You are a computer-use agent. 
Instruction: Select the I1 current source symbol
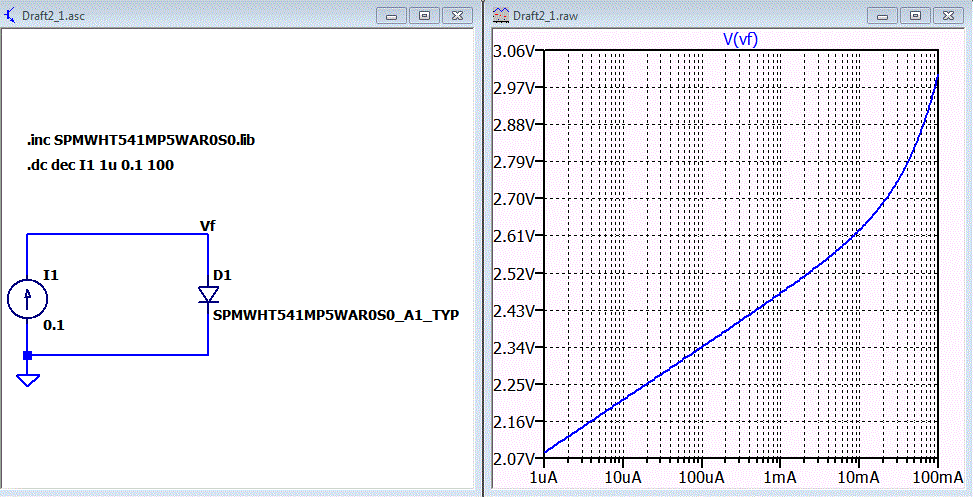[x=27, y=299]
